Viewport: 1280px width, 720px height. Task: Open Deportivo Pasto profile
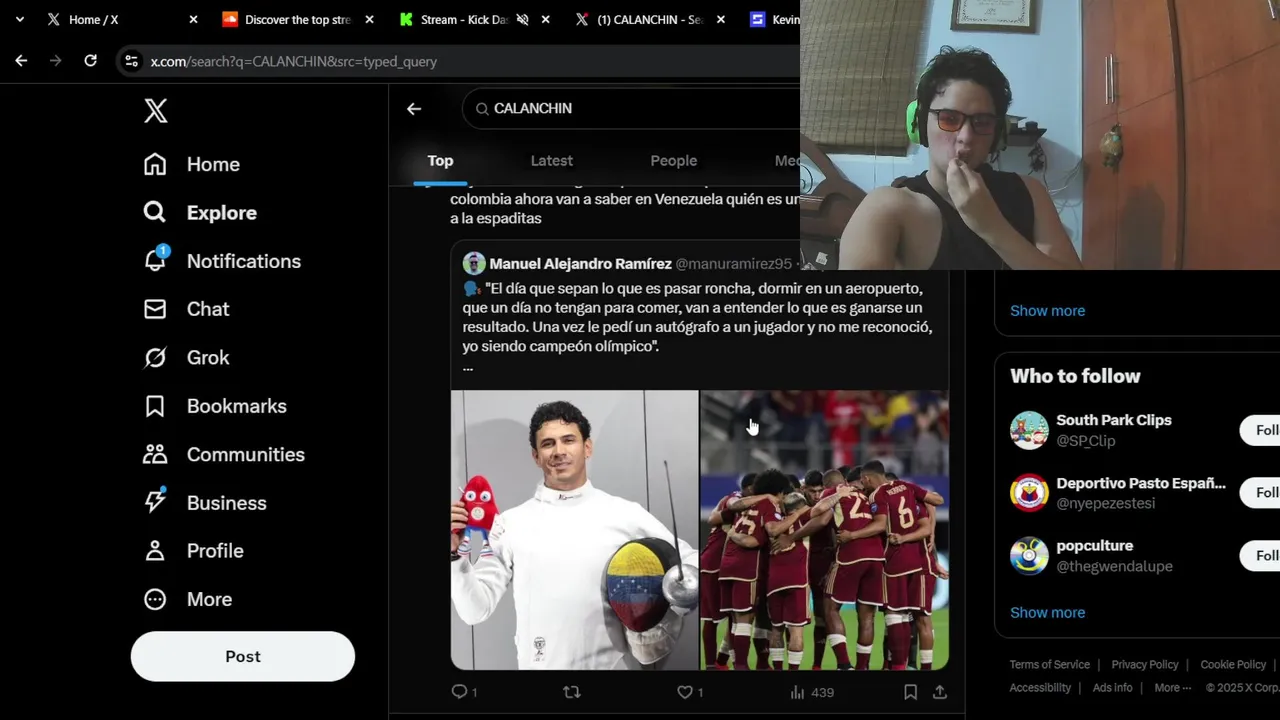point(1141,483)
